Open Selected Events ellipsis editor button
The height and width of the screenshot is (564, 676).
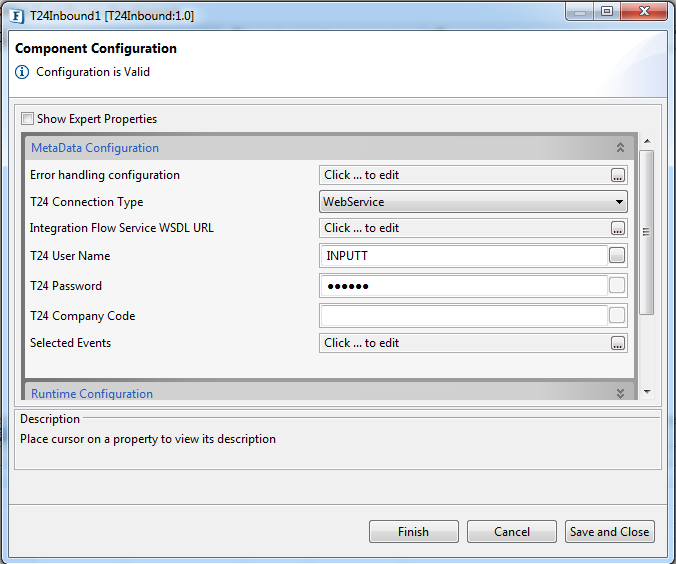pos(617,343)
